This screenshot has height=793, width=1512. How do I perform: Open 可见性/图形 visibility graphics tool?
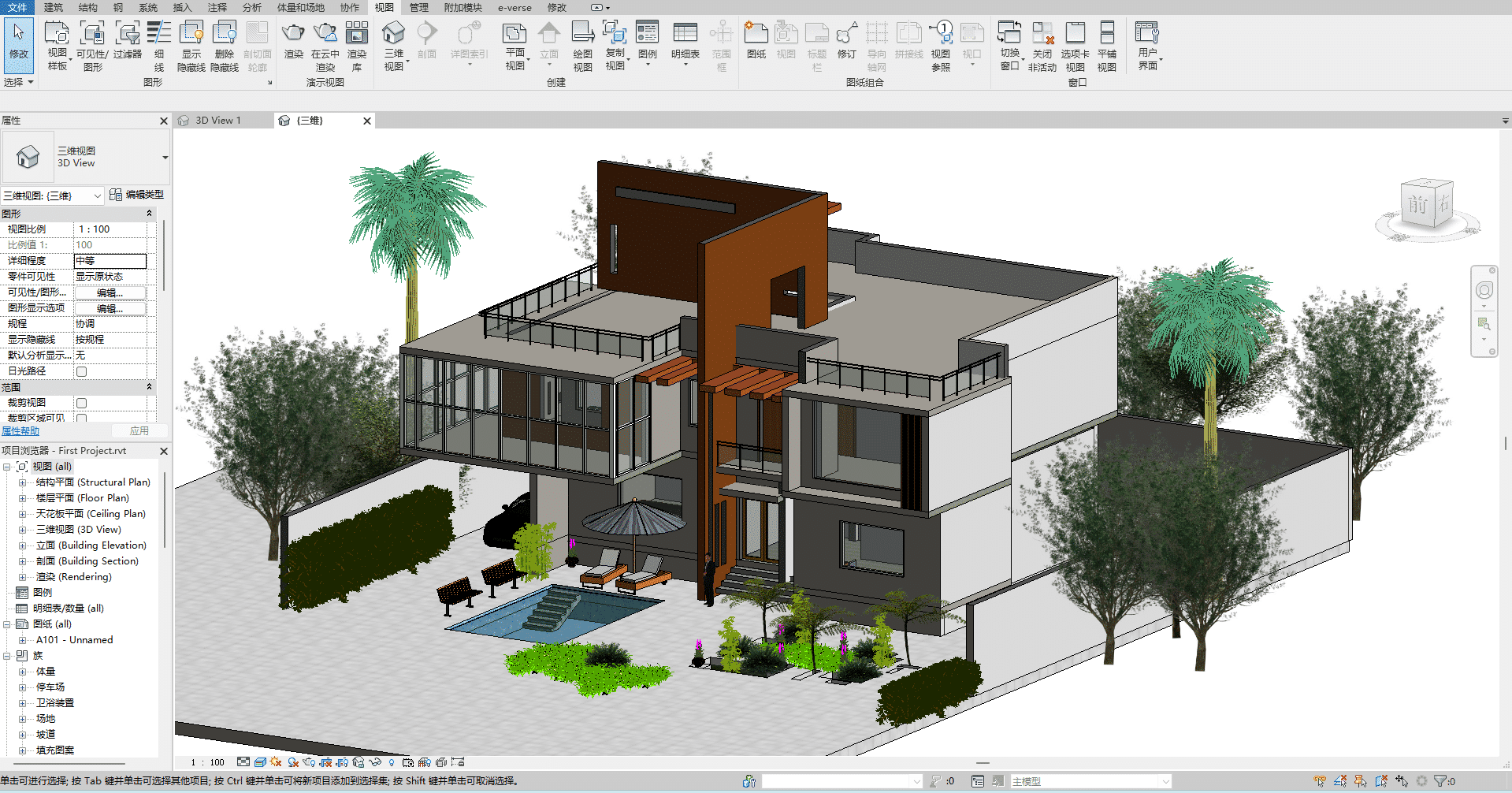[93, 46]
